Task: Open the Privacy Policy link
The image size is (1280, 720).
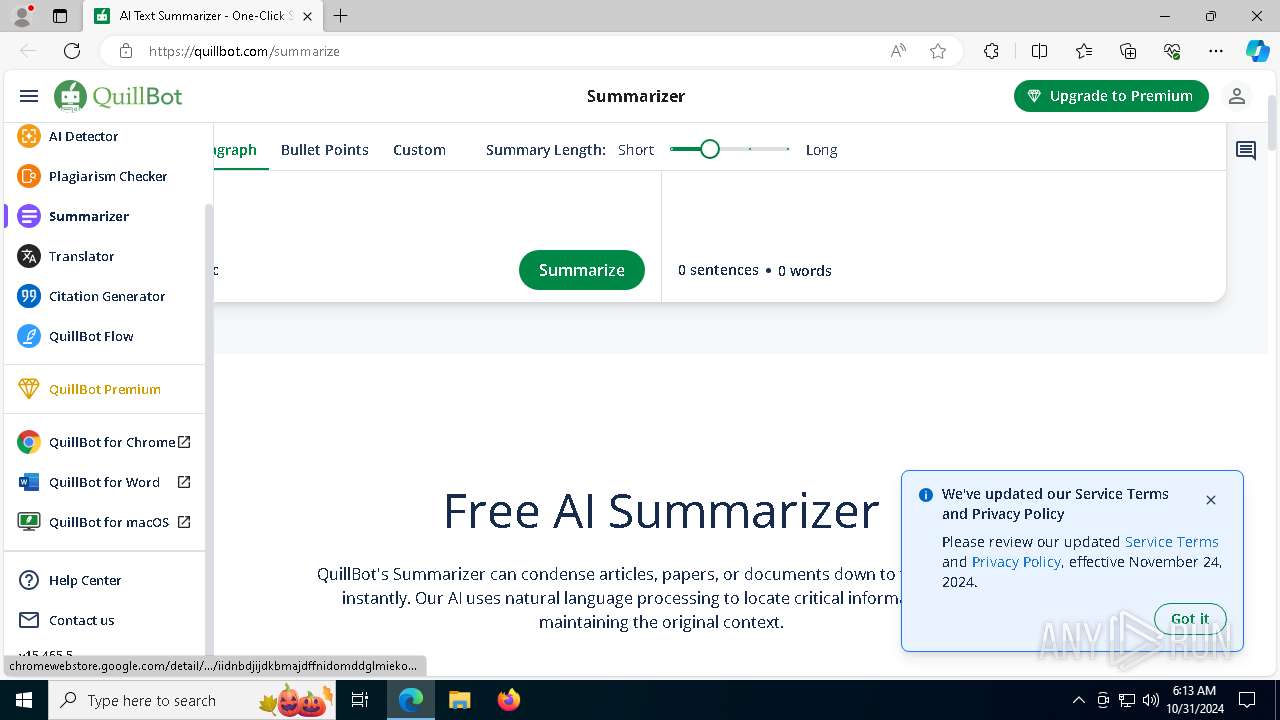Action: 1016,562
